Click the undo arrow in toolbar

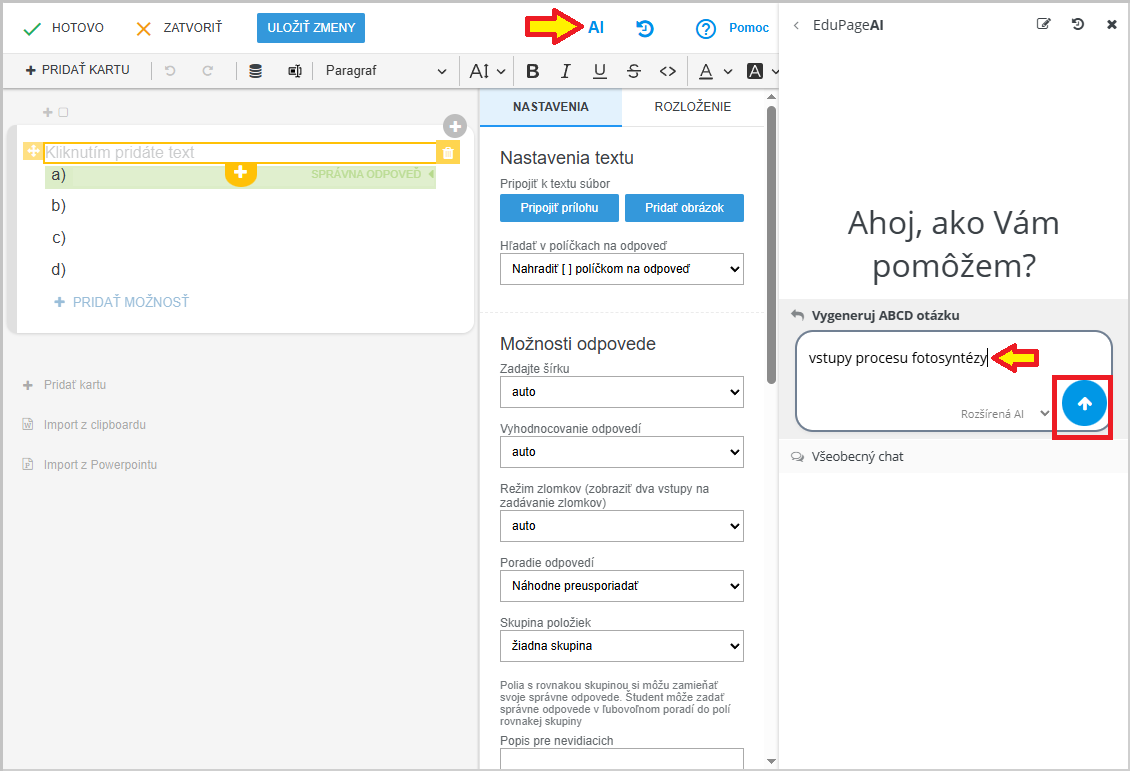click(x=170, y=71)
